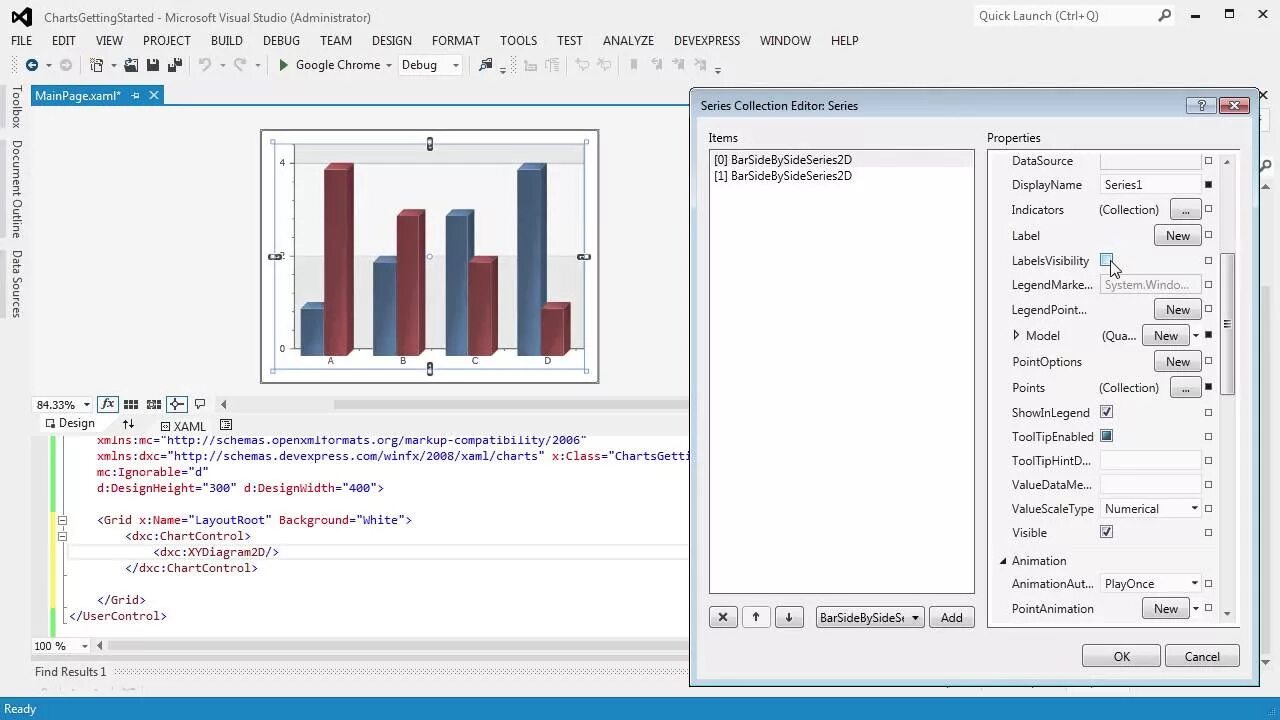The image size is (1280, 720).
Task: Open Indicators collection with ellipsis button
Action: pyautogui.click(x=1185, y=210)
